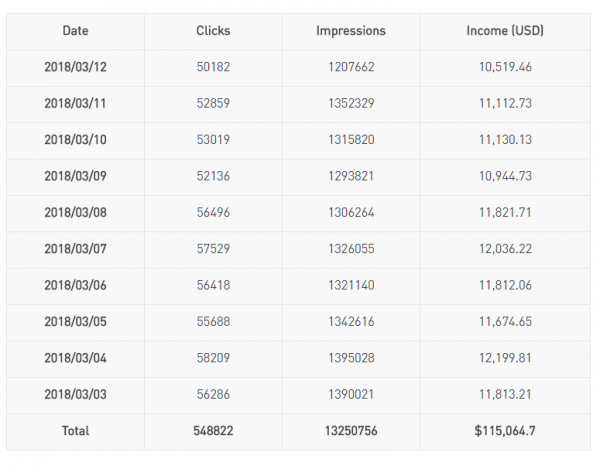This screenshot has height=466, width=600.
Task: Select the clicks value 56286
Action: tap(213, 394)
